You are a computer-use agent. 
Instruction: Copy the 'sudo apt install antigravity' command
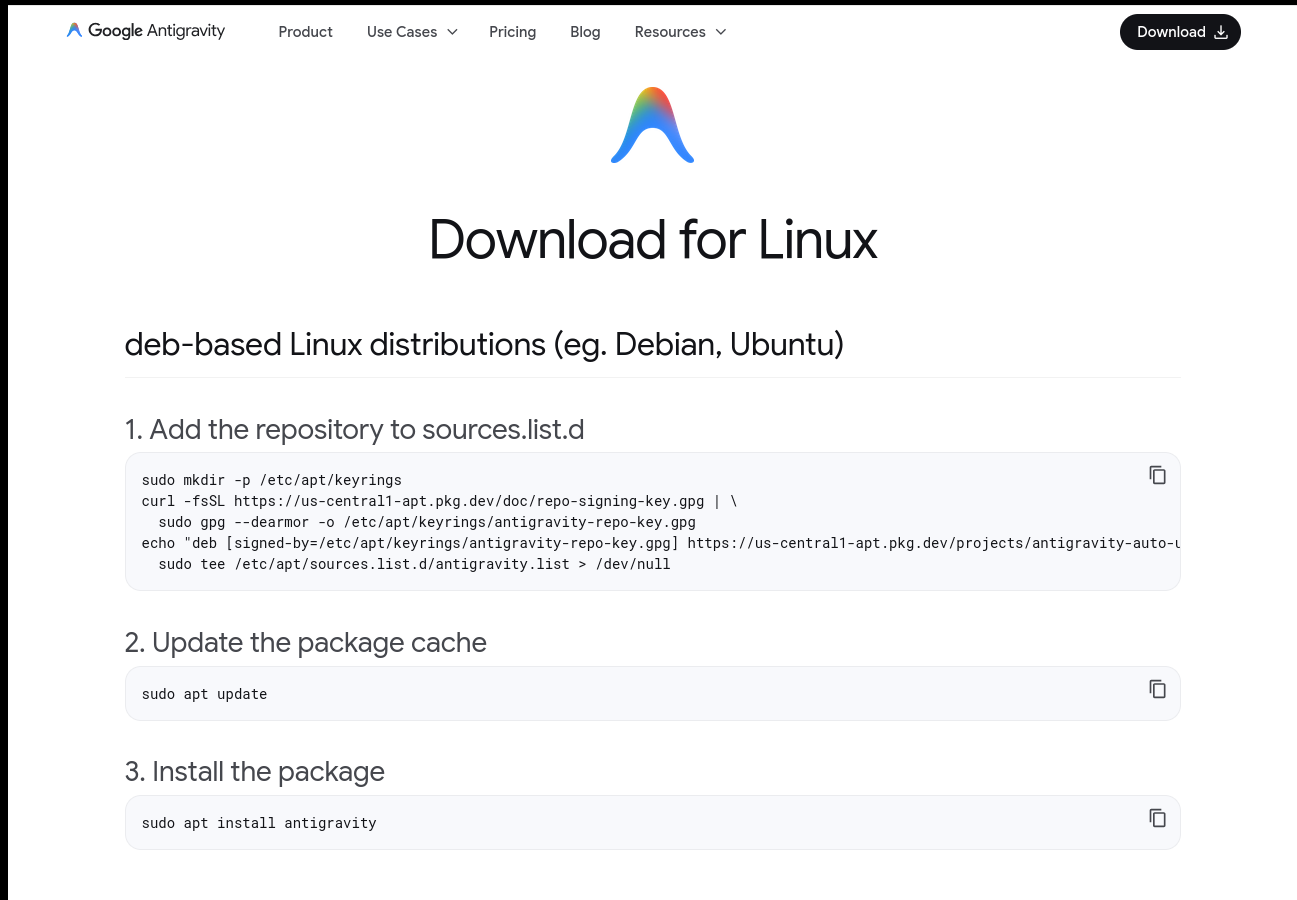point(1157,818)
